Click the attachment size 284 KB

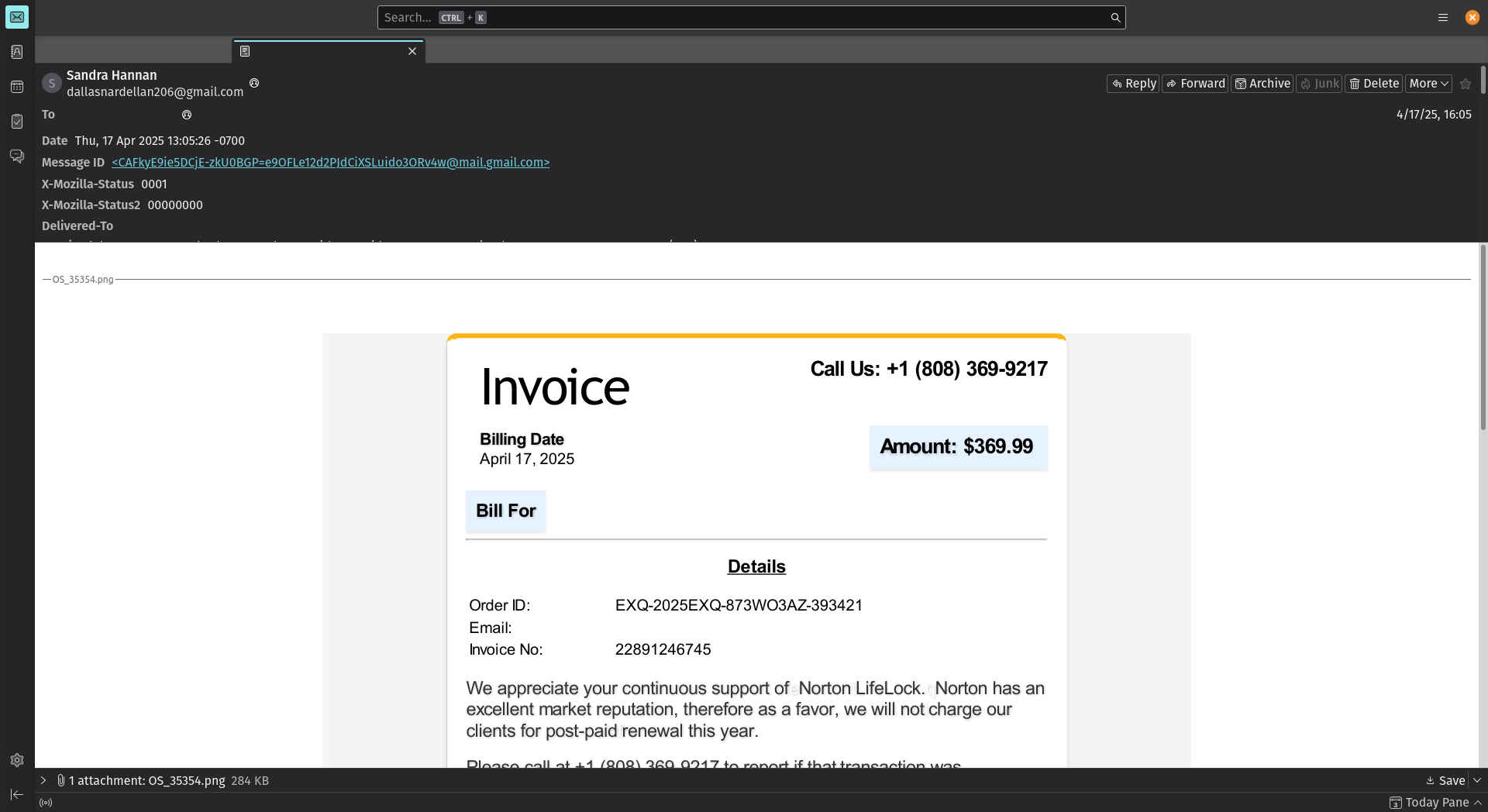250,781
